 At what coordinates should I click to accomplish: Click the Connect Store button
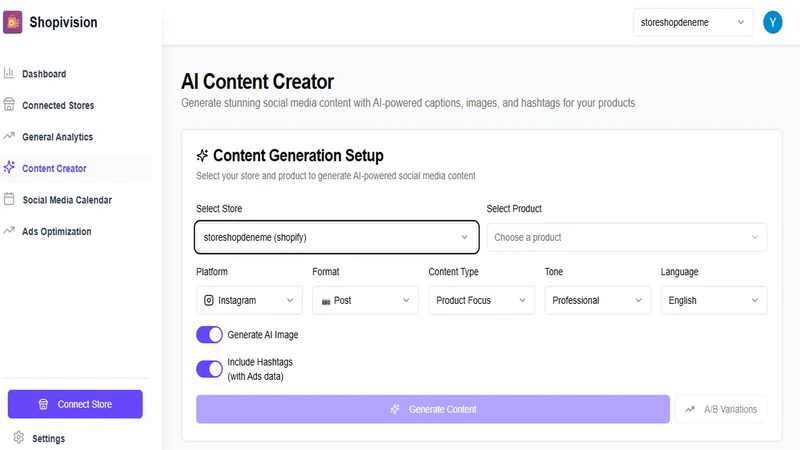click(75, 404)
